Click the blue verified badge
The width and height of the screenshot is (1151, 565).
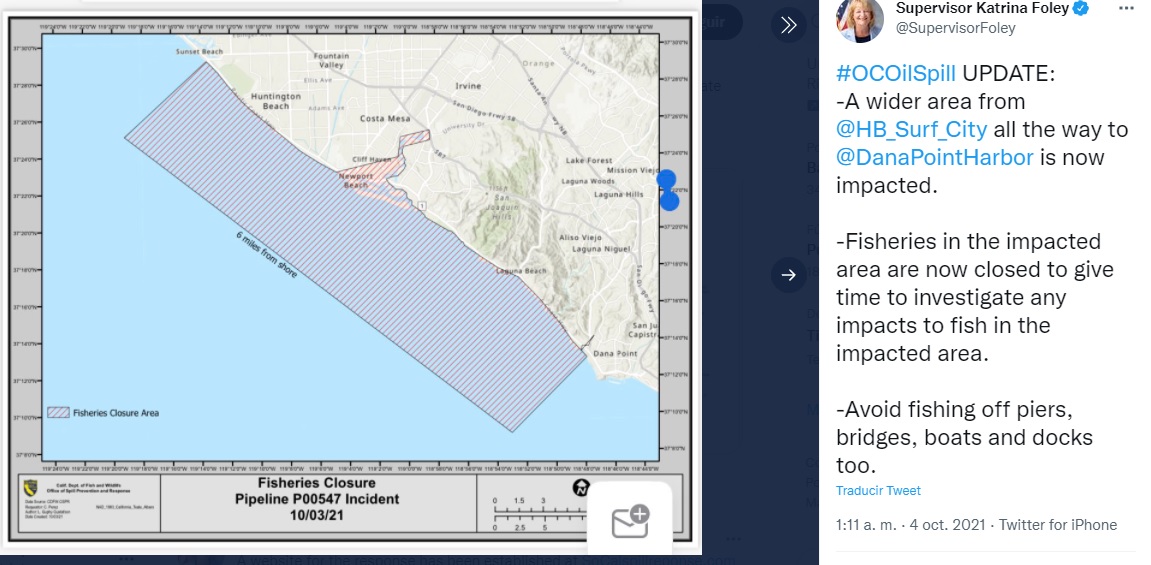[1081, 9]
